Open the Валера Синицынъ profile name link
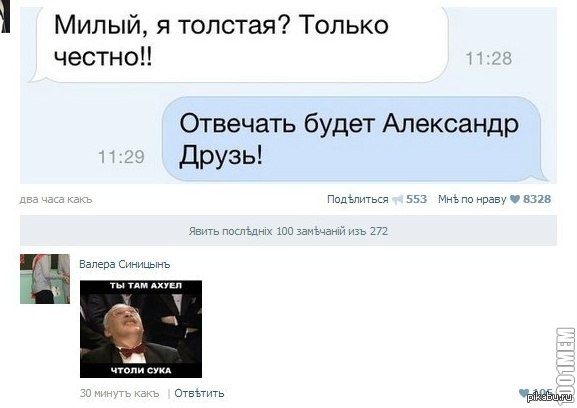This screenshot has width=577, height=408. (x=125, y=264)
